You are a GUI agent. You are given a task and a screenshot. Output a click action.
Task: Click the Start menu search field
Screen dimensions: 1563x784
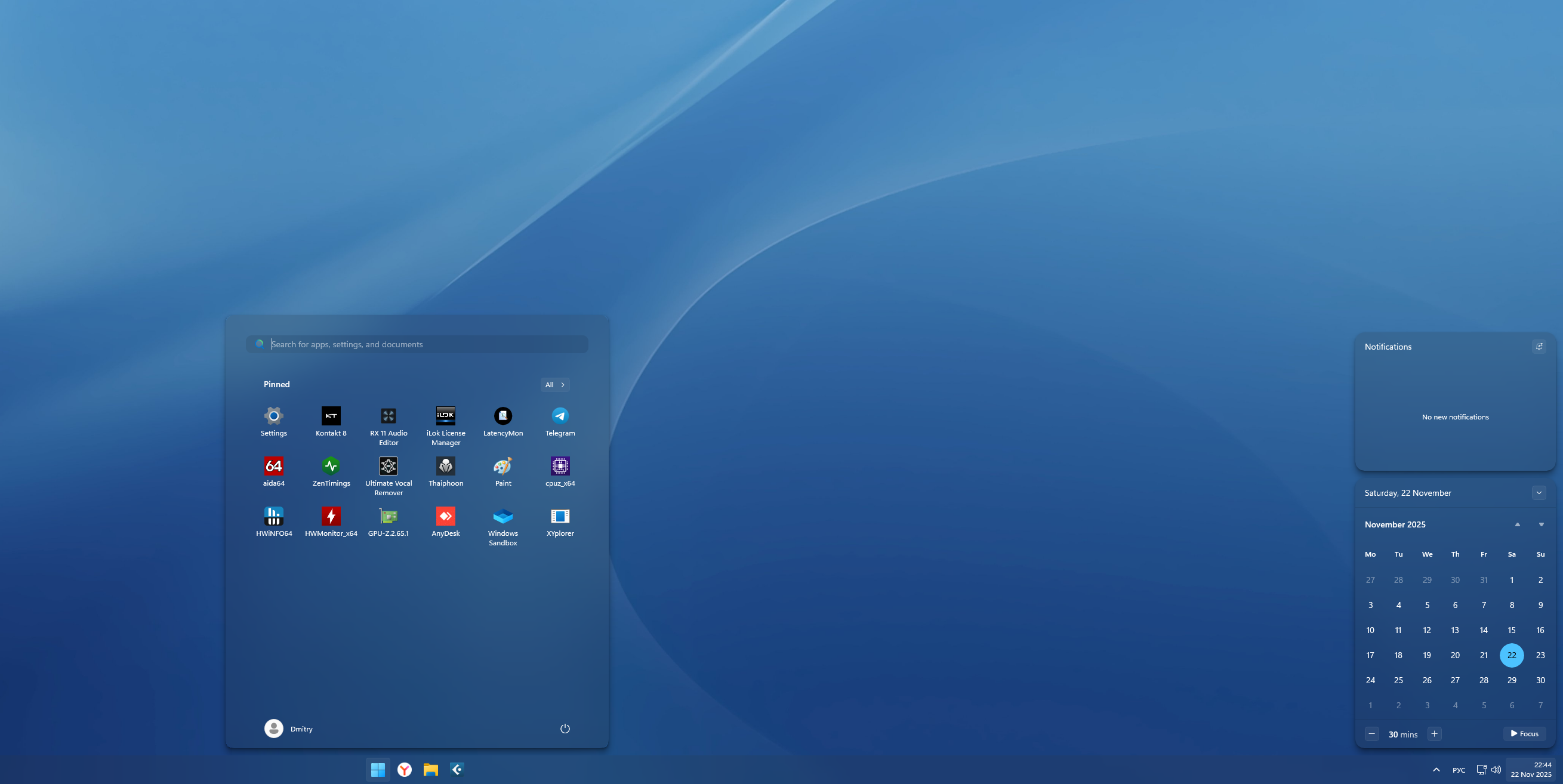point(425,344)
